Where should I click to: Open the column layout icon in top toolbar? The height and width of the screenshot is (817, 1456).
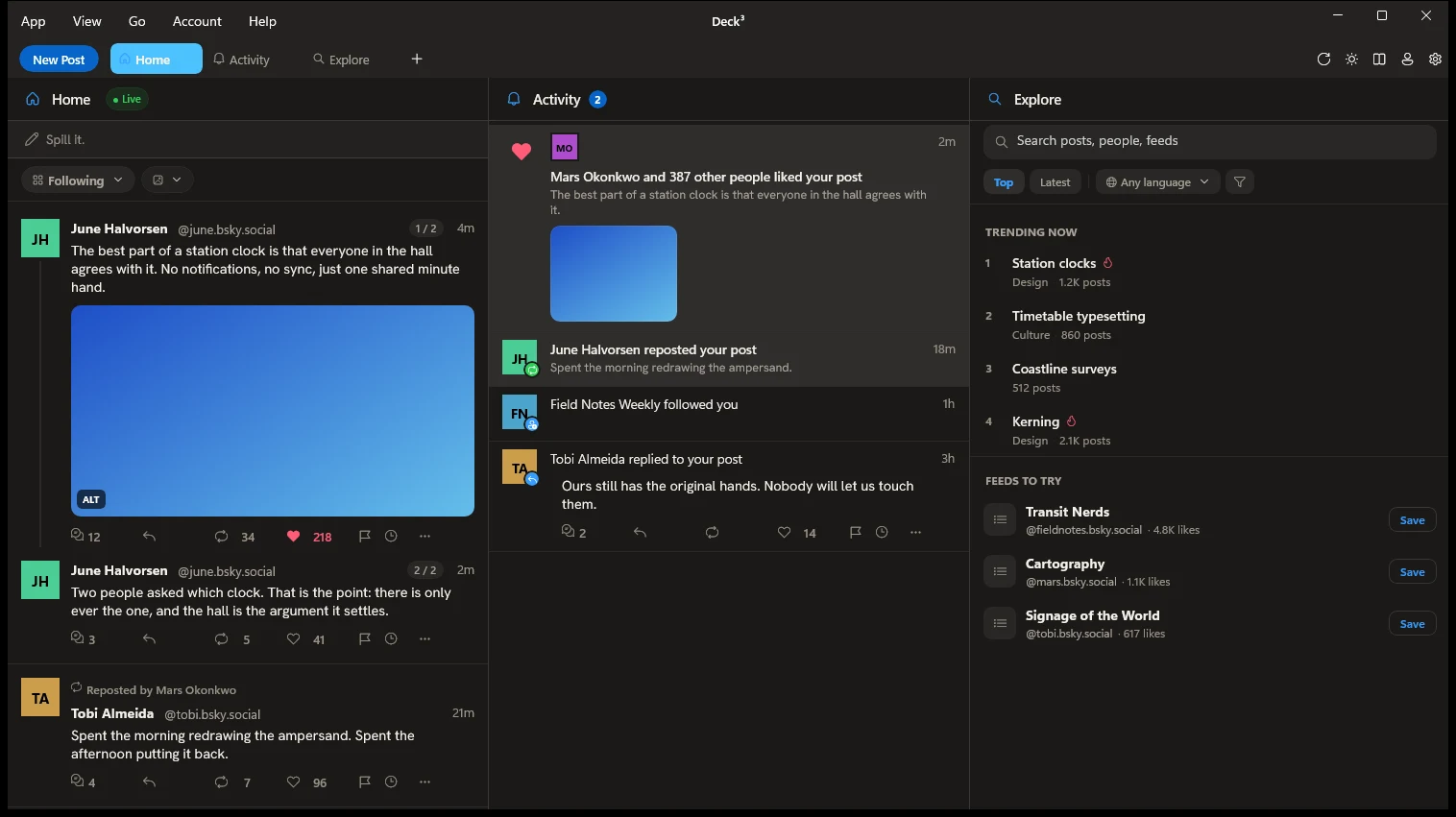point(1379,60)
